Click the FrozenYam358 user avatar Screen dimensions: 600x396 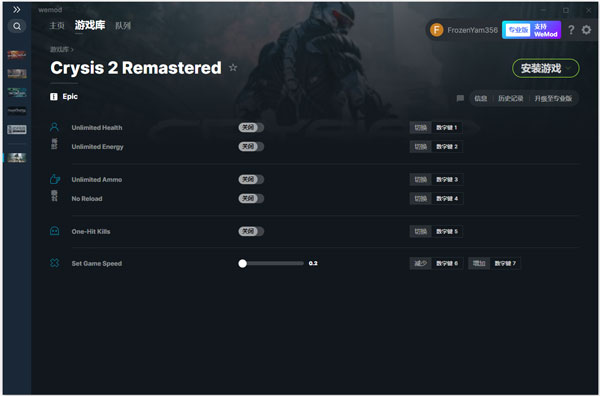pyautogui.click(x=437, y=30)
